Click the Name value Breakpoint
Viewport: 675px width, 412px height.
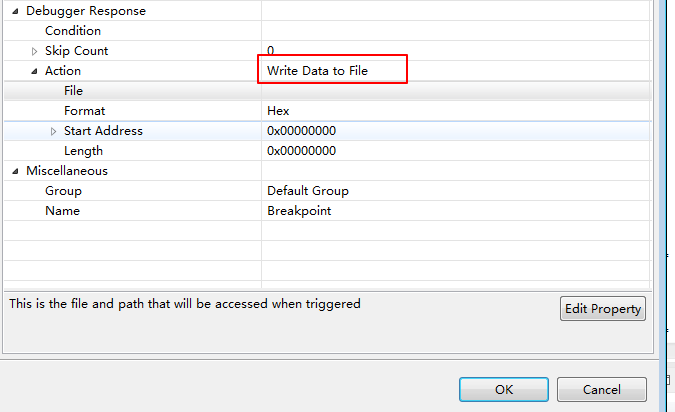(x=299, y=211)
